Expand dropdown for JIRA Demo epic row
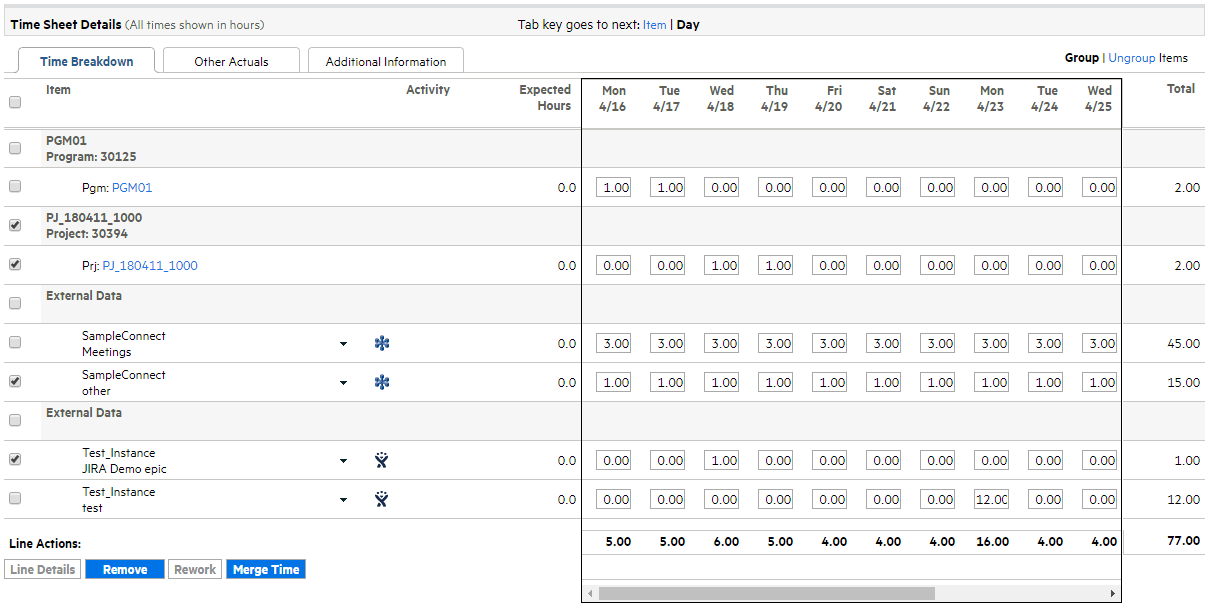 pos(343,461)
